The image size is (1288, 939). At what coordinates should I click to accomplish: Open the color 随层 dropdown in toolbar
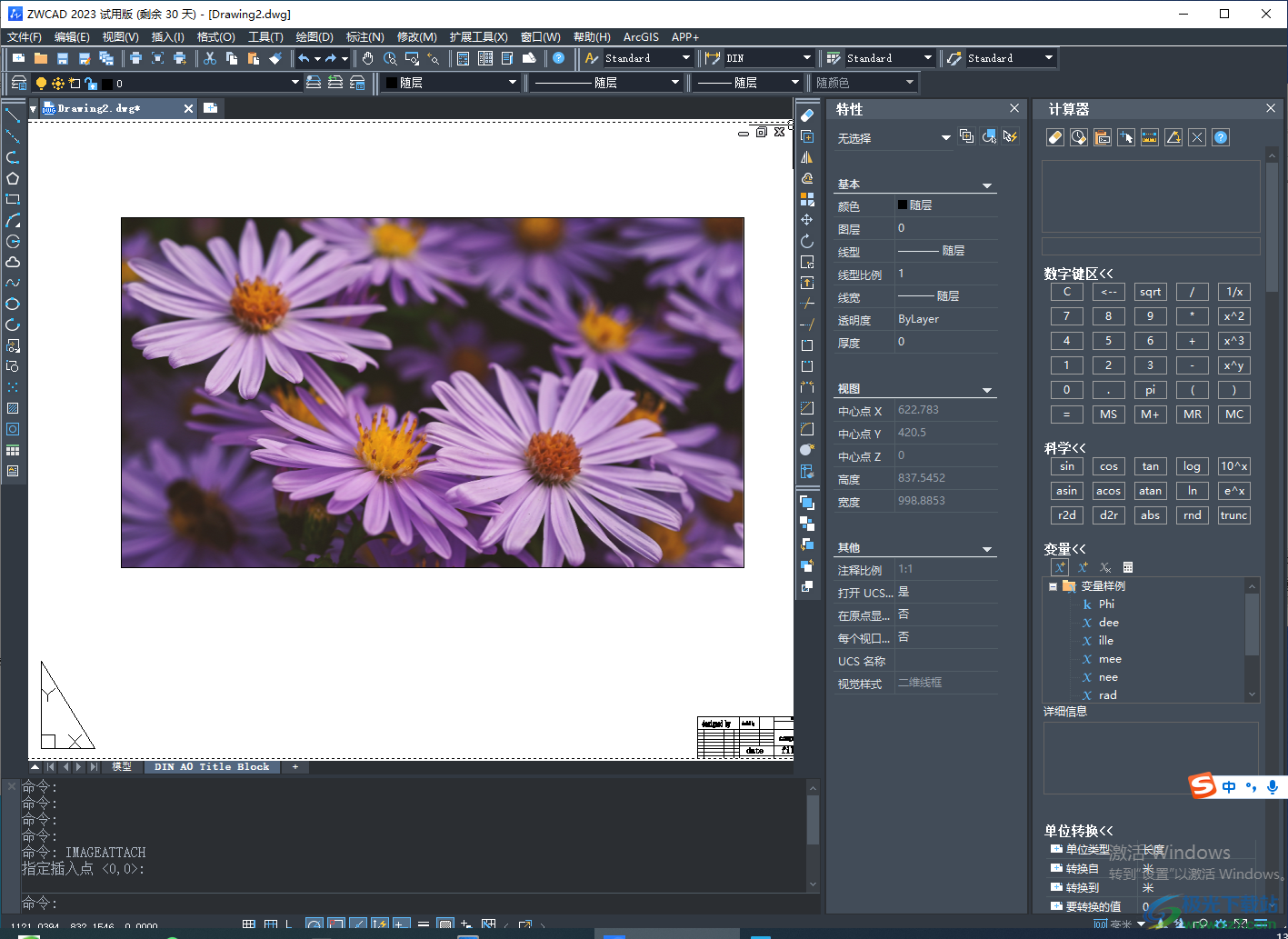pos(512,83)
